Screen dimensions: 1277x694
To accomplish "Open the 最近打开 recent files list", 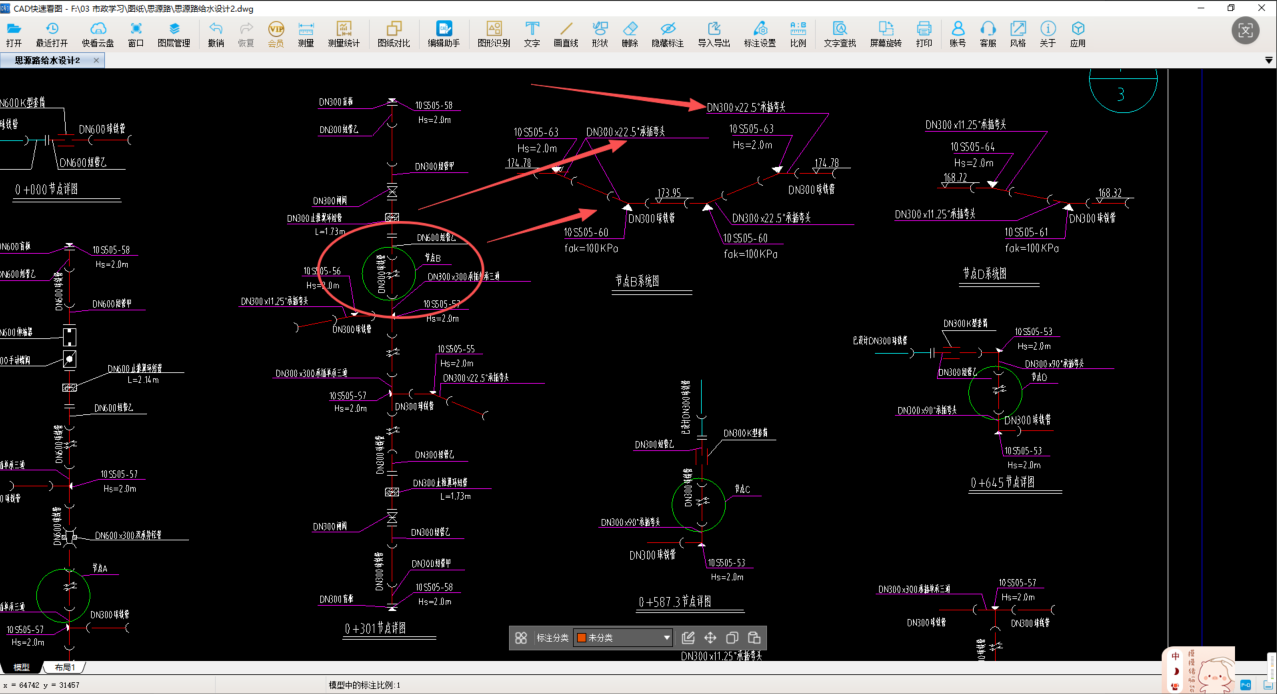I will (52, 35).
